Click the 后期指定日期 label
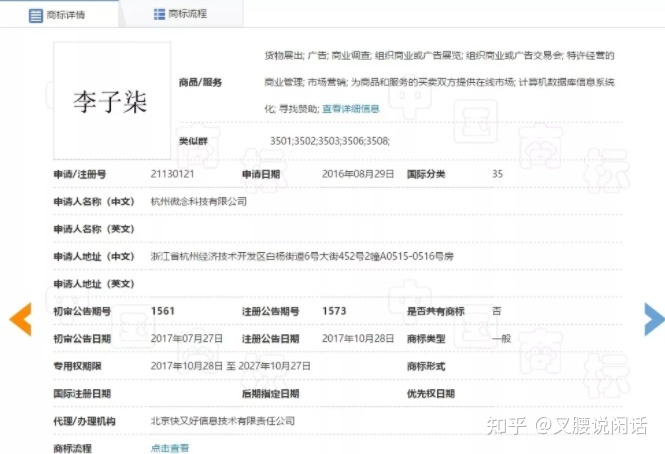Viewport: 665px width, 454px height. [271, 394]
